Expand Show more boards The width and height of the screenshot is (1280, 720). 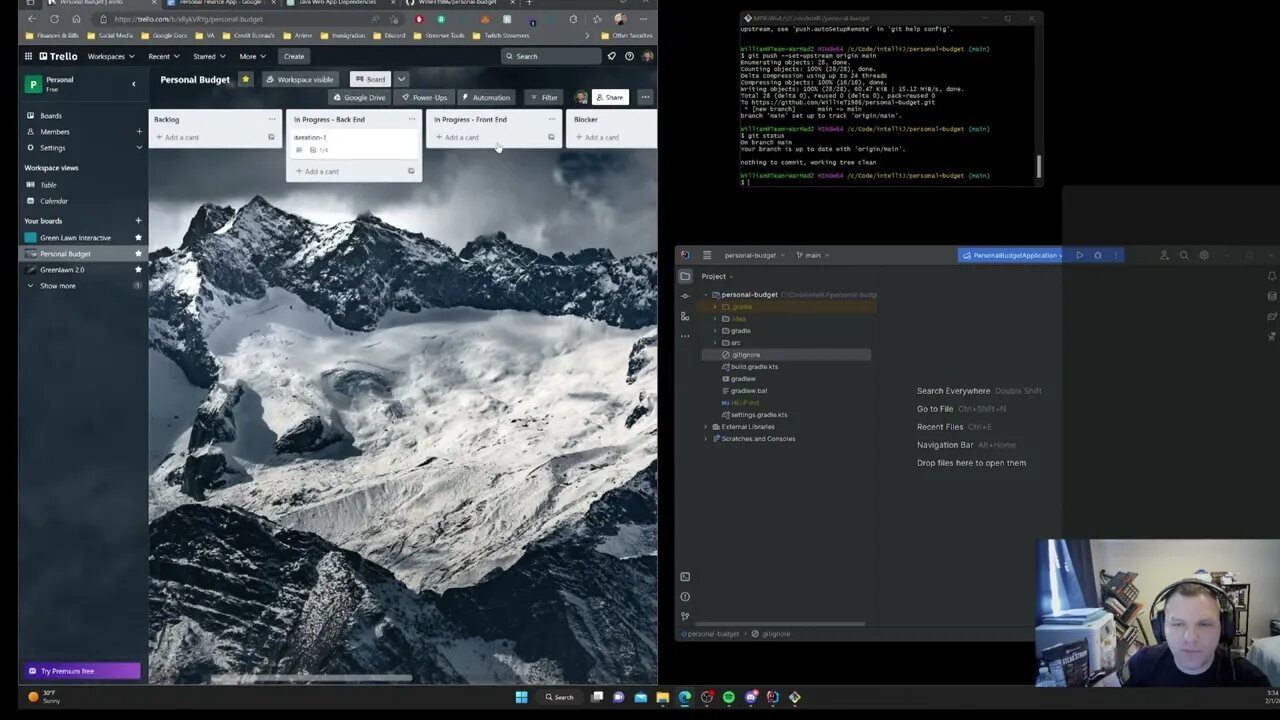57,286
